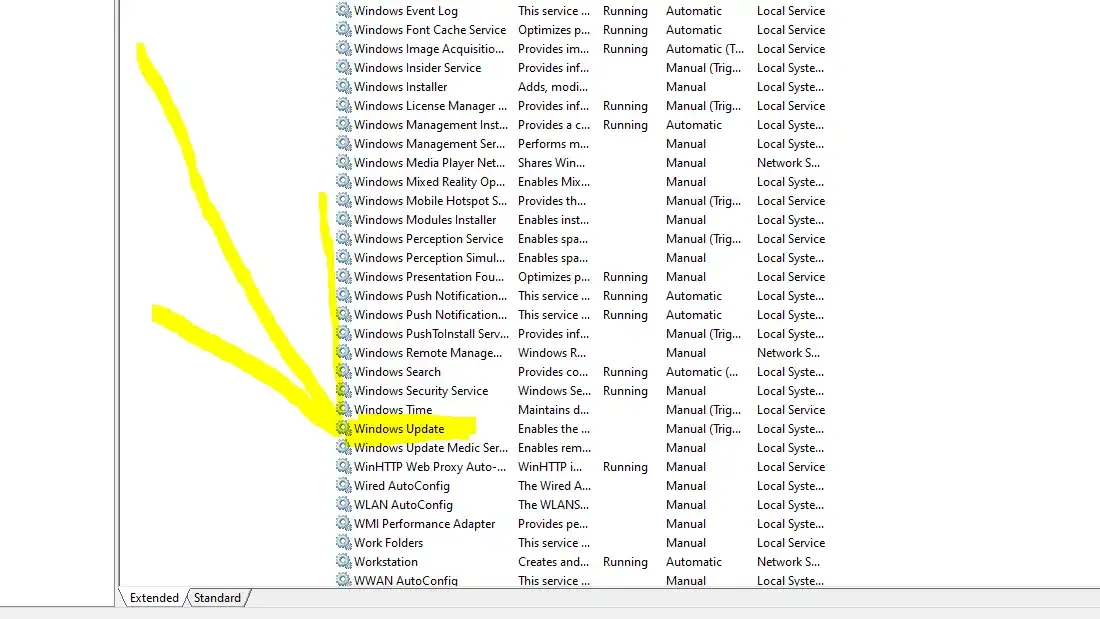The height and width of the screenshot is (619, 1100).
Task: Click the gear icon beside Work Folders
Action: [x=343, y=542]
